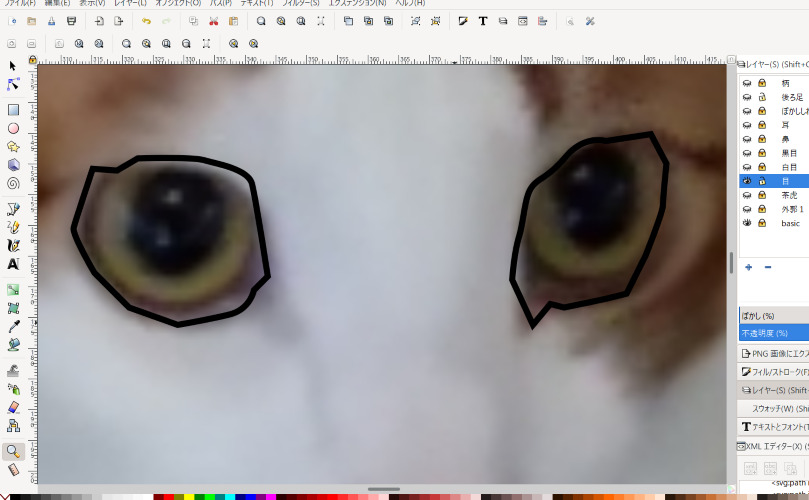Paste from clipboard icon
The width and height of the screenshot is (809, 500).
pyautogui.click(x=233, y=21)
